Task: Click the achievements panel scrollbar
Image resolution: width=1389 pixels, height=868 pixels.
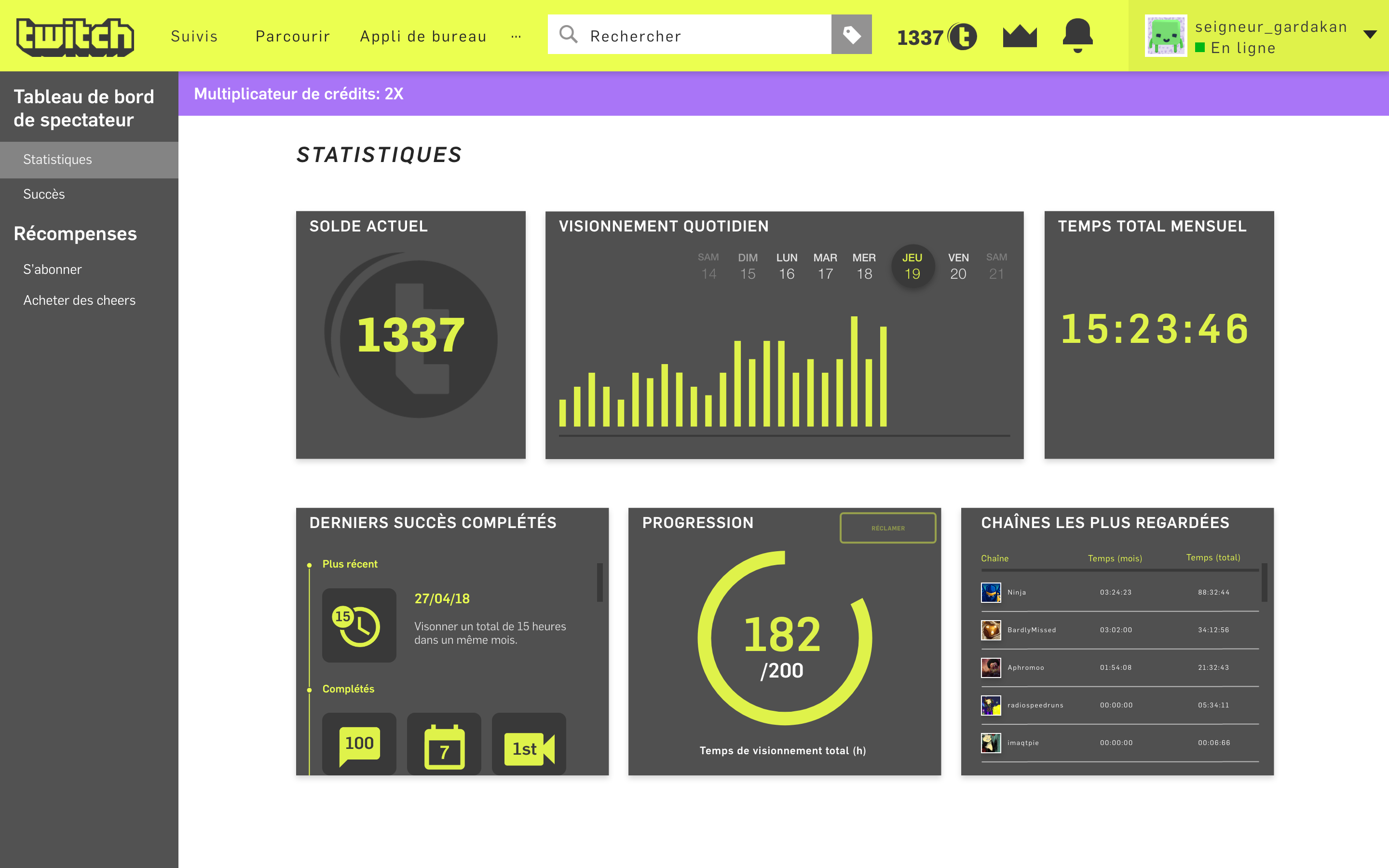Action: click(600, 582)
